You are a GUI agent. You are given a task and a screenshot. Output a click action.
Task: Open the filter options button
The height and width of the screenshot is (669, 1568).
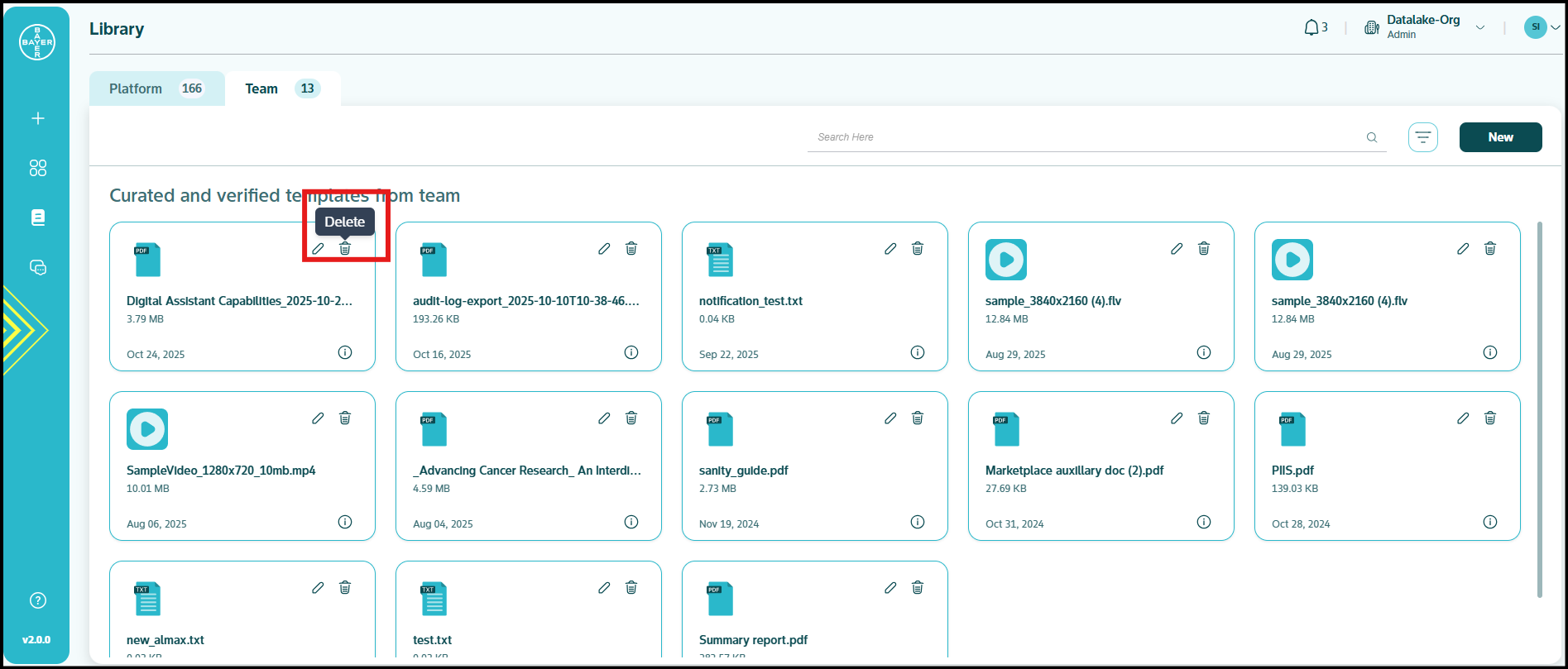[x=1423, y=137]
